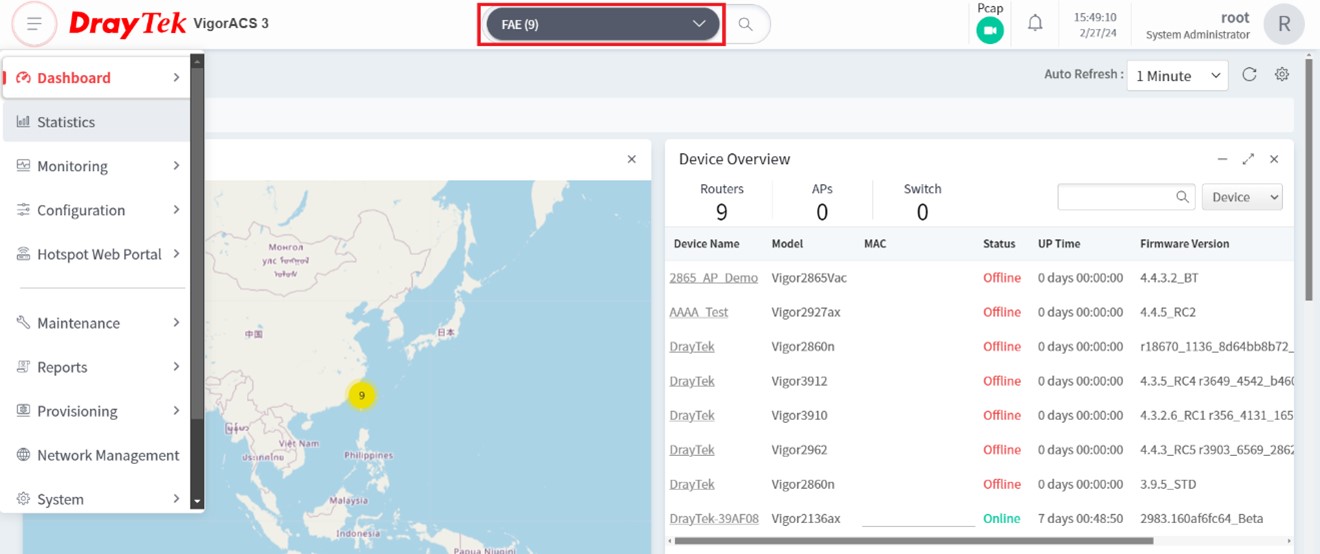Expand the Maintenance submenu chevron
Screen dimensions: 1320x554
tap(176, 322)
